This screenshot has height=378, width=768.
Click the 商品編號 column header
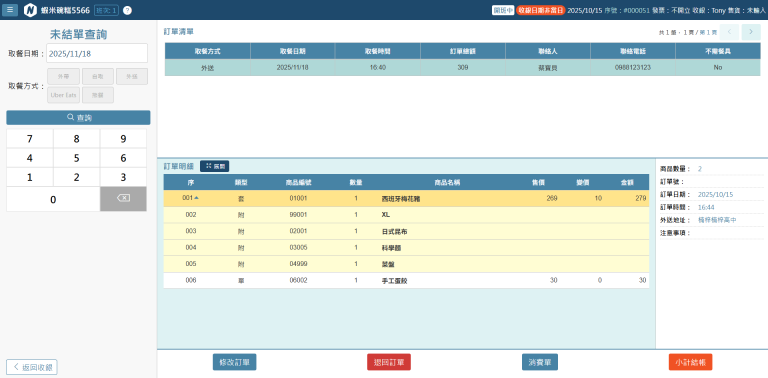coord(298,182)
